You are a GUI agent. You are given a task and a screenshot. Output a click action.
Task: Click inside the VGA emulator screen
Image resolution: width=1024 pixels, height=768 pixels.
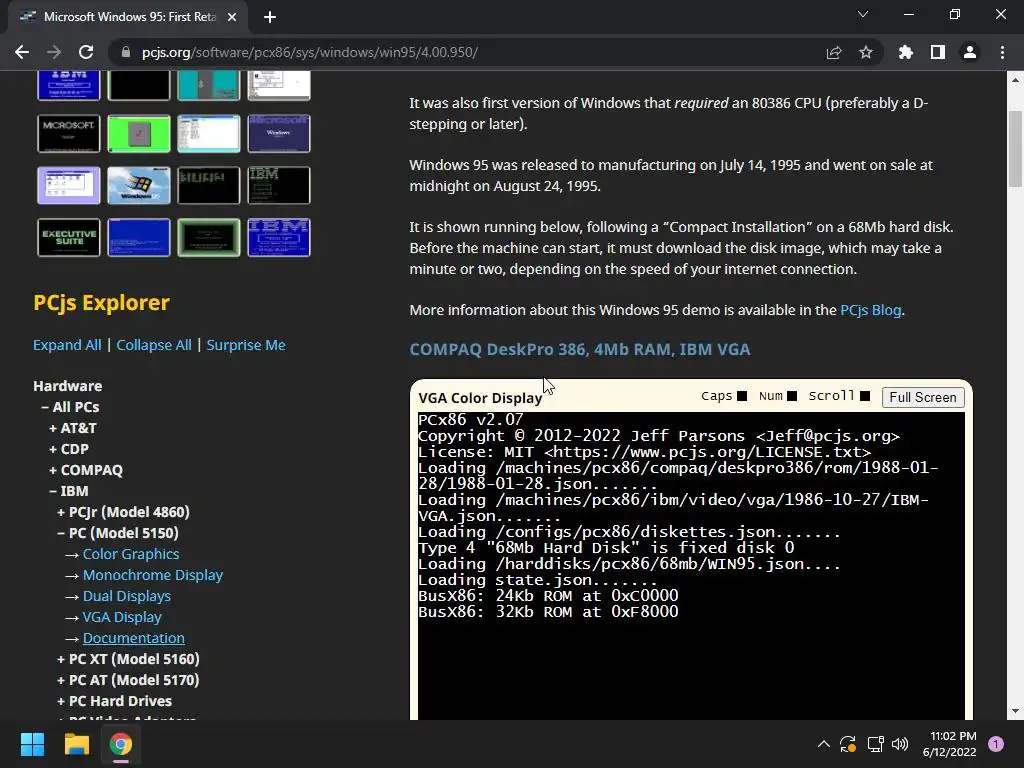click(691, 566)
